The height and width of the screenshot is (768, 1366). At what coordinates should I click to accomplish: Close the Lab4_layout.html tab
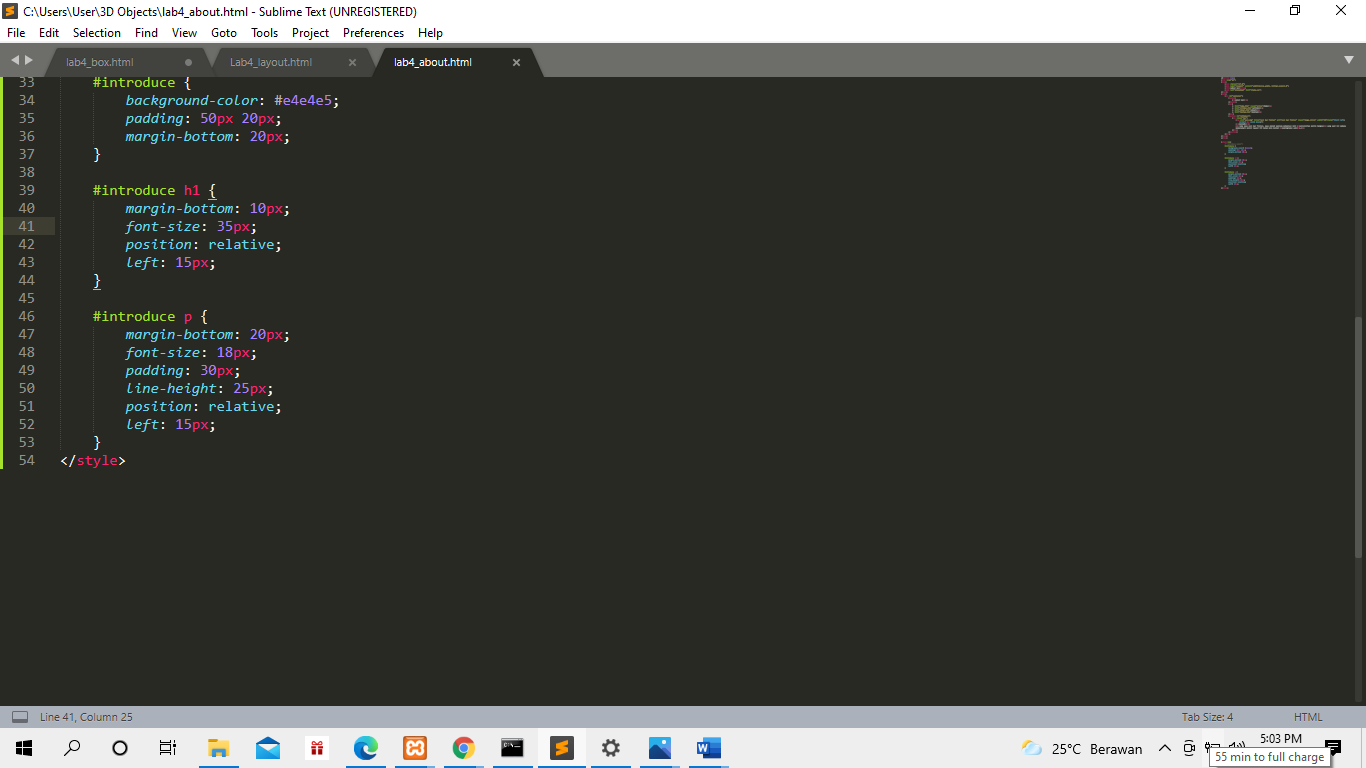[352, 62]
